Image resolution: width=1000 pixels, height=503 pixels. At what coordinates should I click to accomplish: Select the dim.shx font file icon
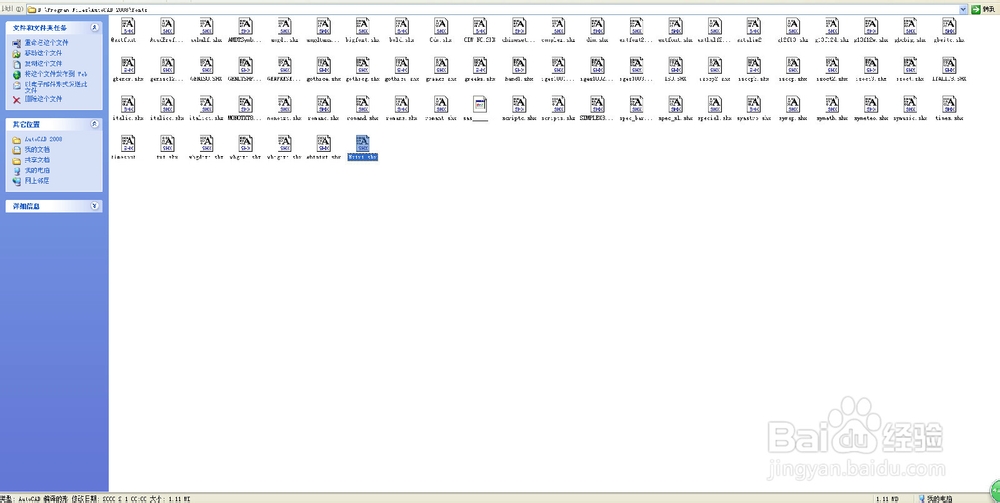597,26
